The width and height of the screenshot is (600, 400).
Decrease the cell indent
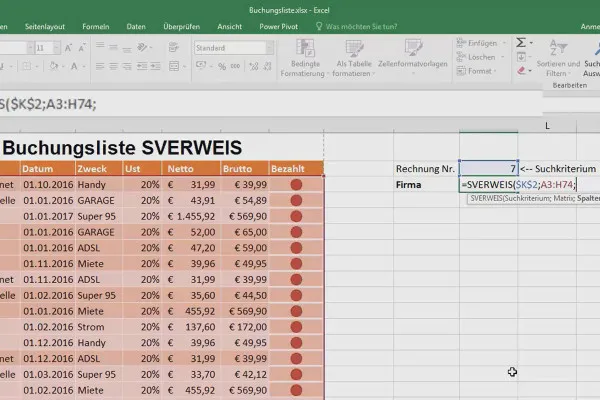point(142,66)
